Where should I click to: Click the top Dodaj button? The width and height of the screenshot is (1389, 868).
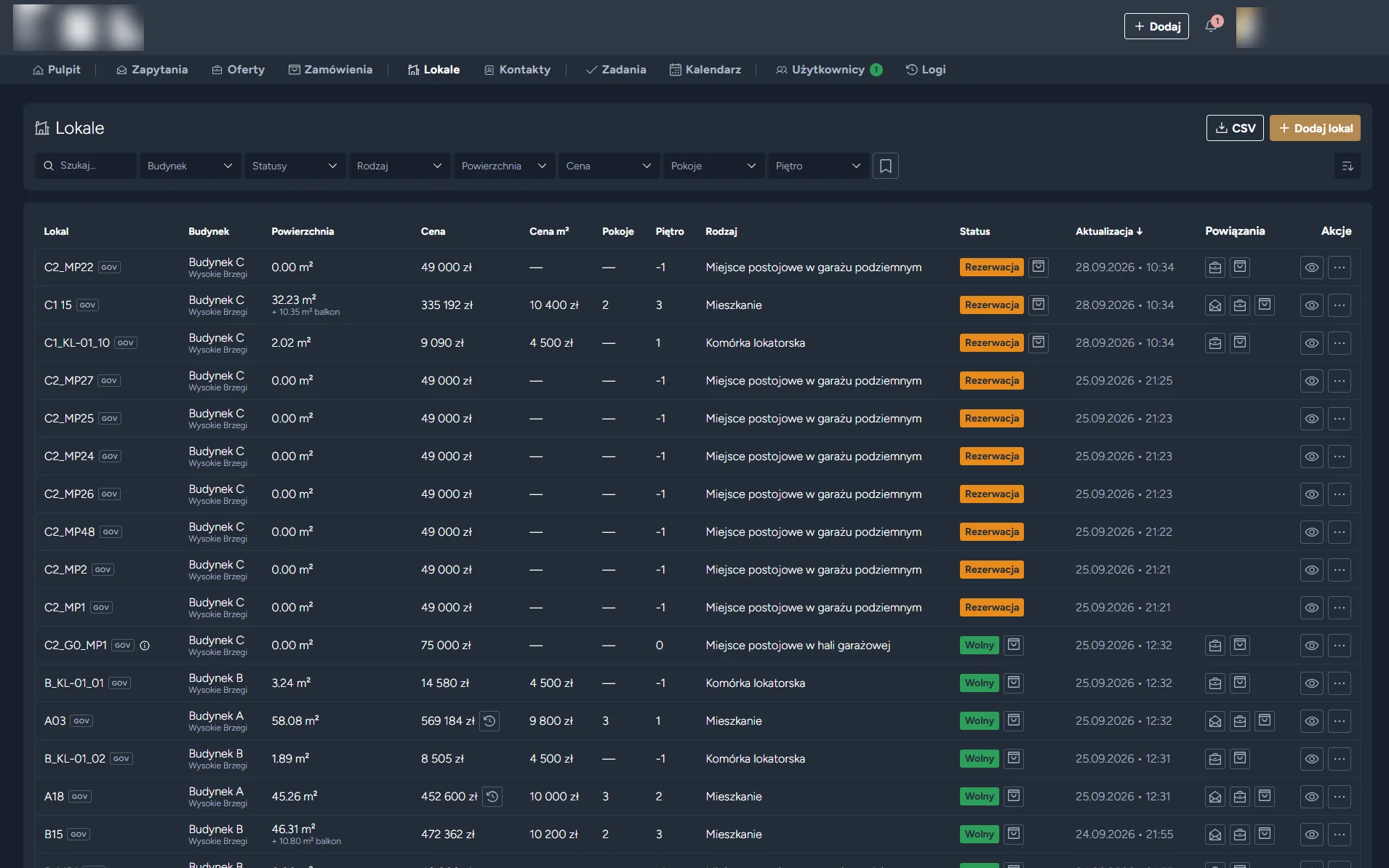coord(1156,26)
